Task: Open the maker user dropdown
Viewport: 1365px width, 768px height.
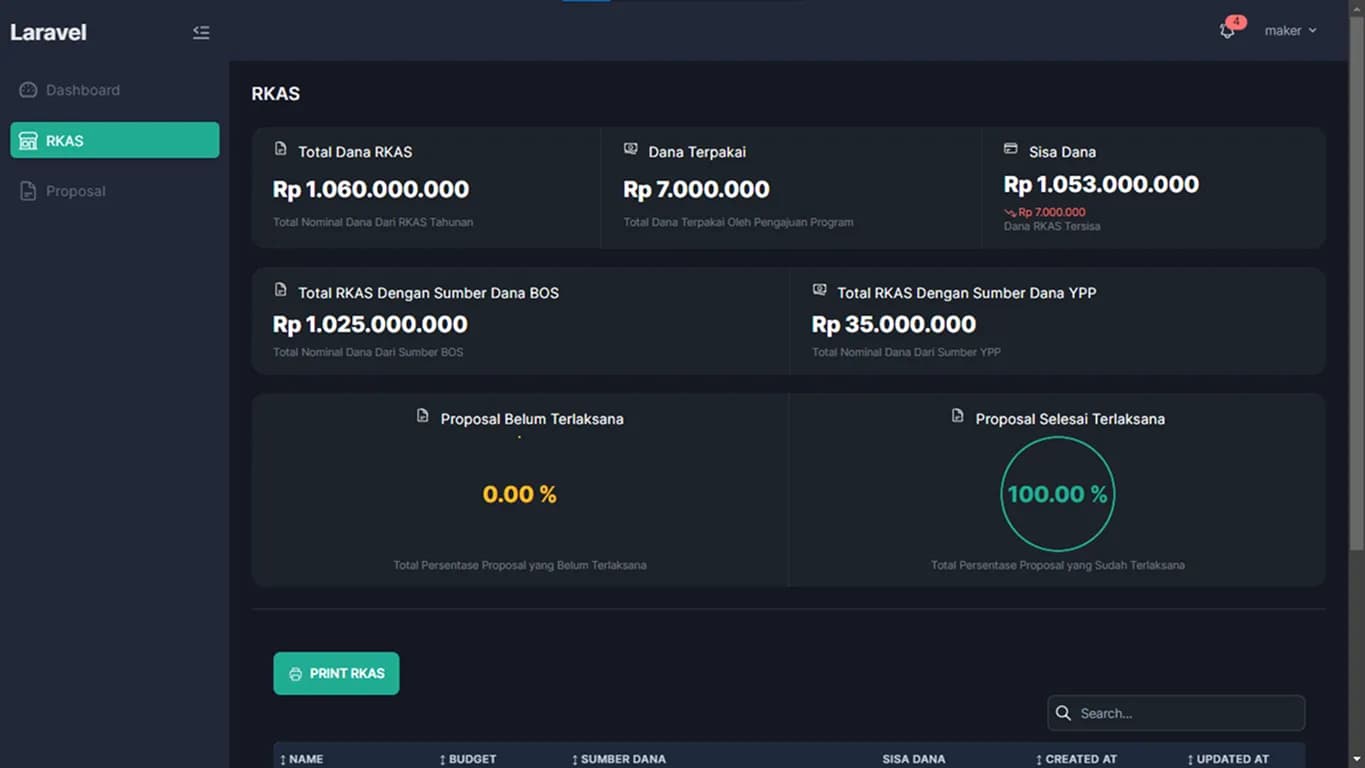Action: point(1290,31)
